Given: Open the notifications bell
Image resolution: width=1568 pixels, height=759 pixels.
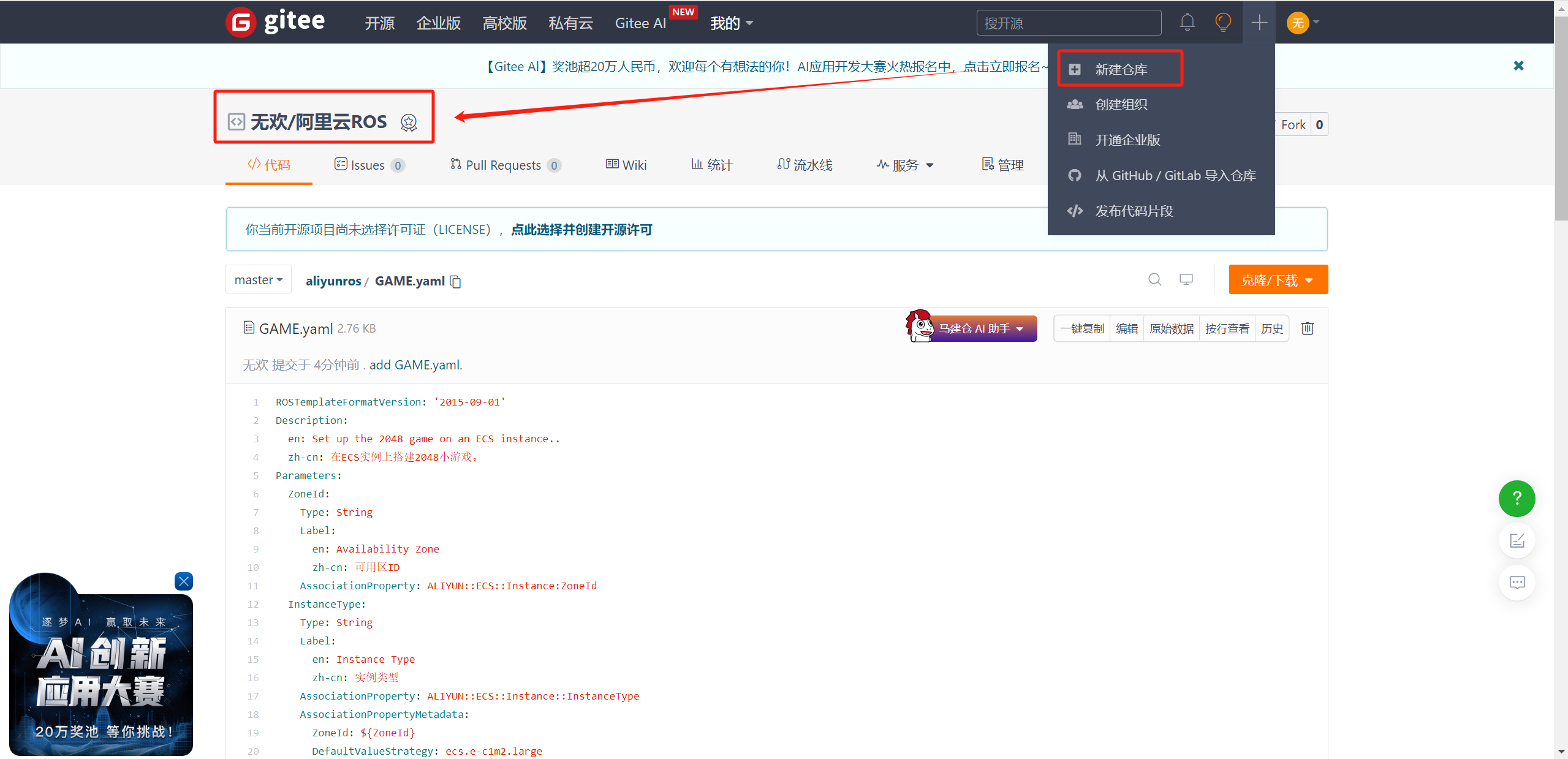Looking at the screenshot, I should 1187,23.
